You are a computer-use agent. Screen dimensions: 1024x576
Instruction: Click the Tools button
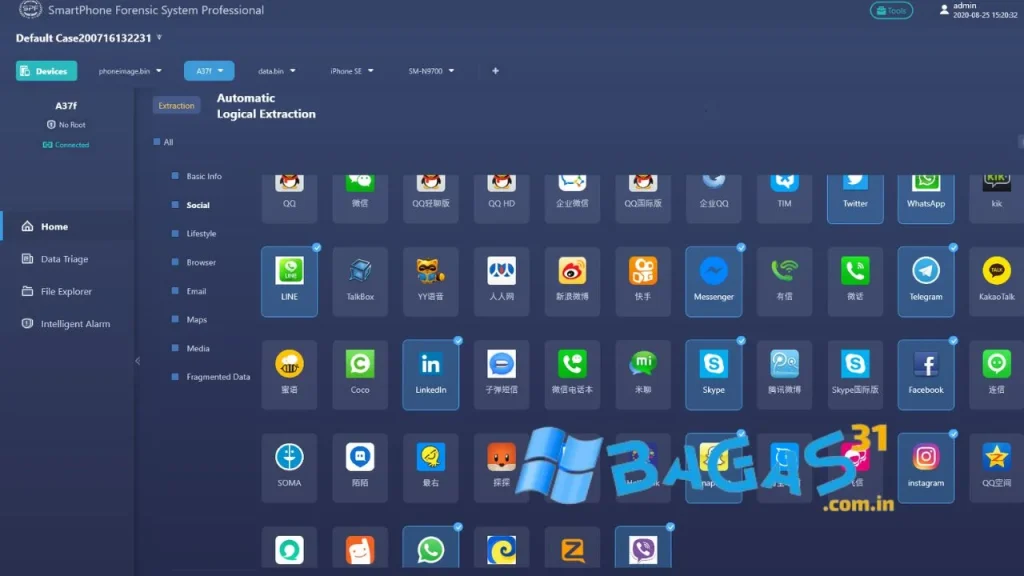891,11
